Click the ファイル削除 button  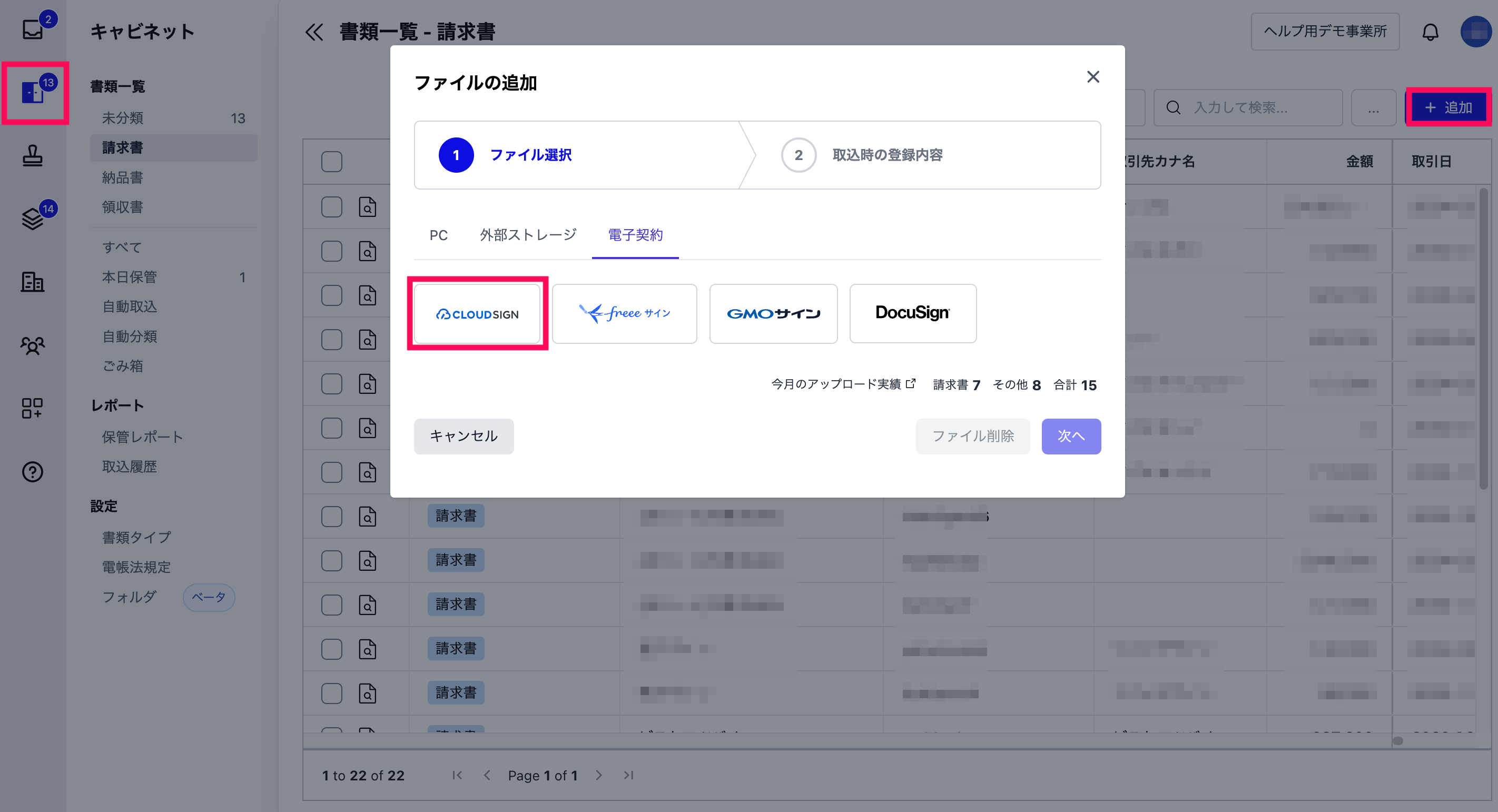(972, 436)
